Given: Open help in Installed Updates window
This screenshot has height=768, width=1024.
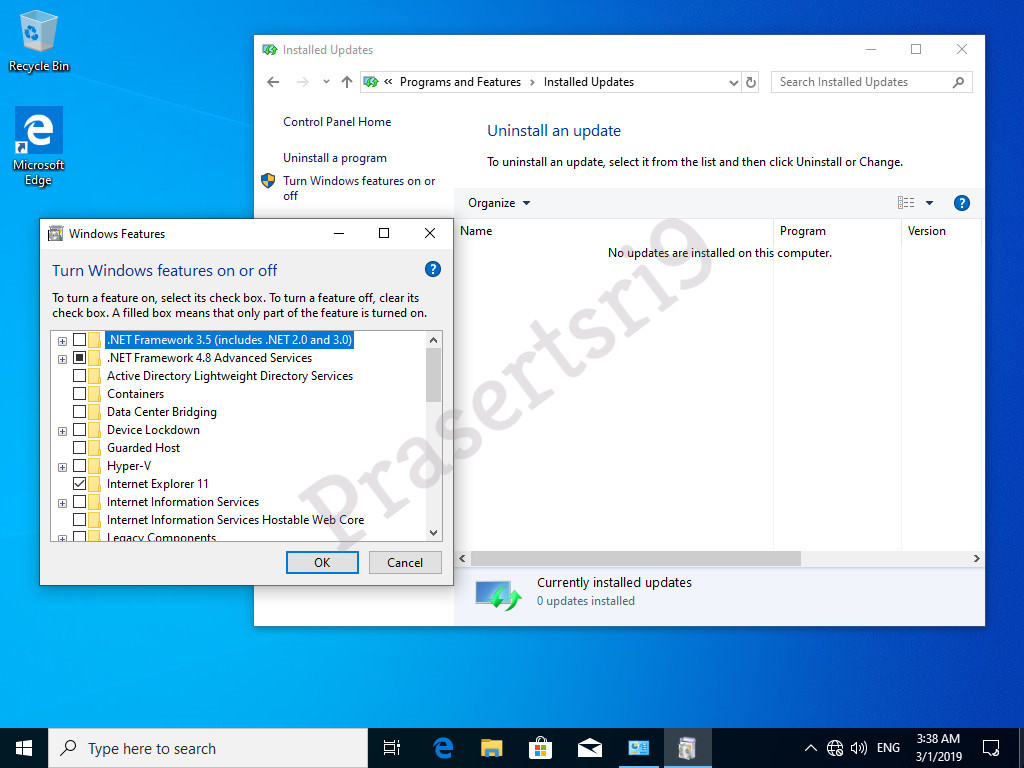Looking at the screenshot, I should pyautogui.click(x=961, y=203).
